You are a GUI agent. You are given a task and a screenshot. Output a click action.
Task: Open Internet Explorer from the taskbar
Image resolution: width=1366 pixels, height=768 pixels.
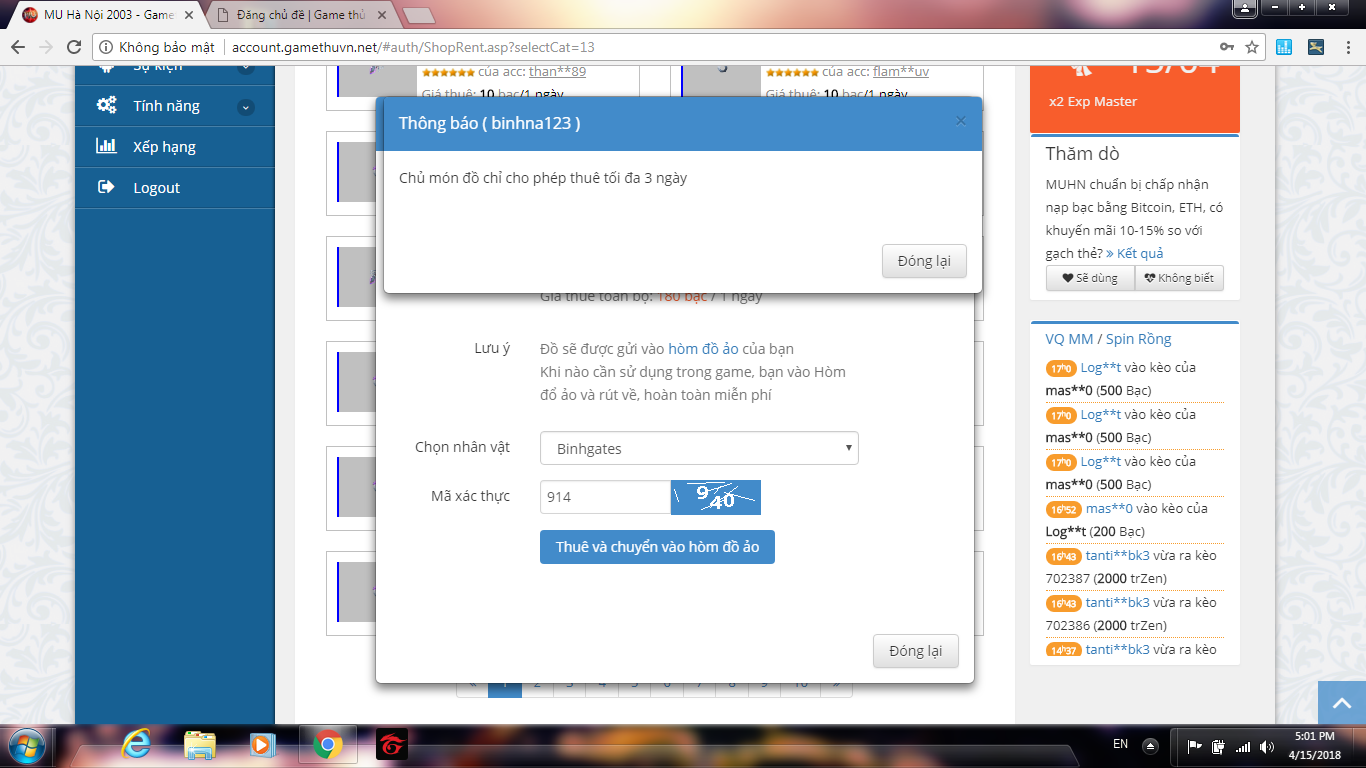click(136, 745)
